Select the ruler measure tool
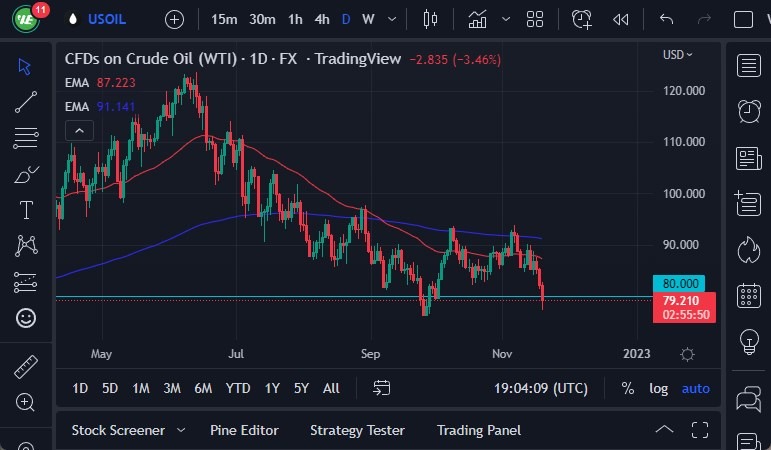Screen dimensions: 771x450 (x=26, y=367)
